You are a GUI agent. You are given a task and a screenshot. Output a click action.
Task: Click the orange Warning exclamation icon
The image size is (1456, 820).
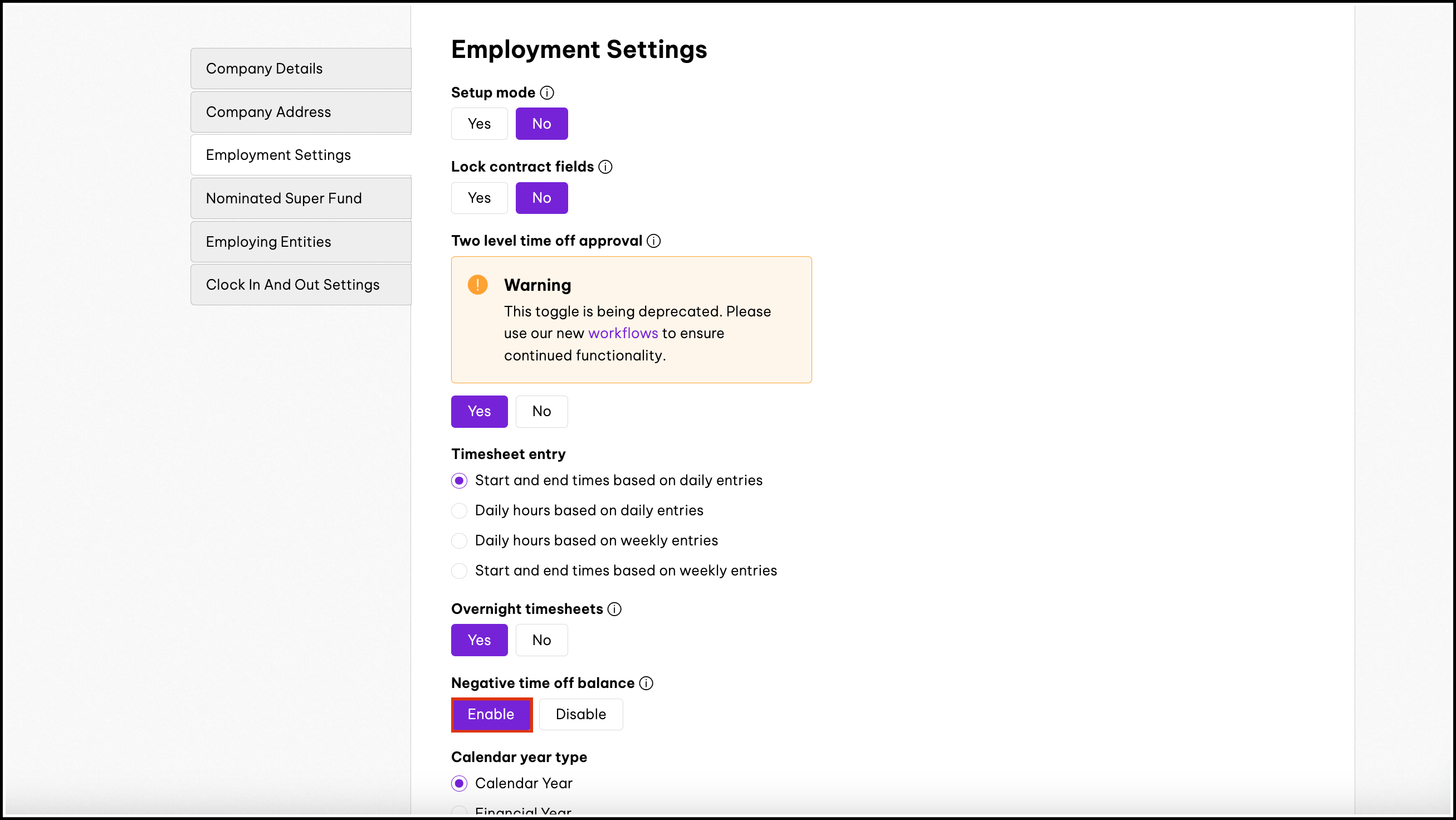(477, 285)
